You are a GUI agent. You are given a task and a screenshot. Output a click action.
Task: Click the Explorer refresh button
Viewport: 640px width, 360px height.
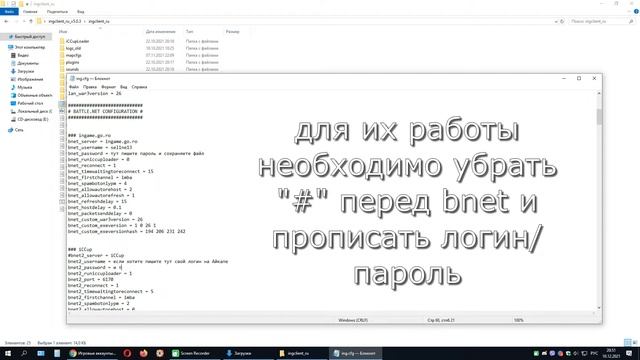562,21
